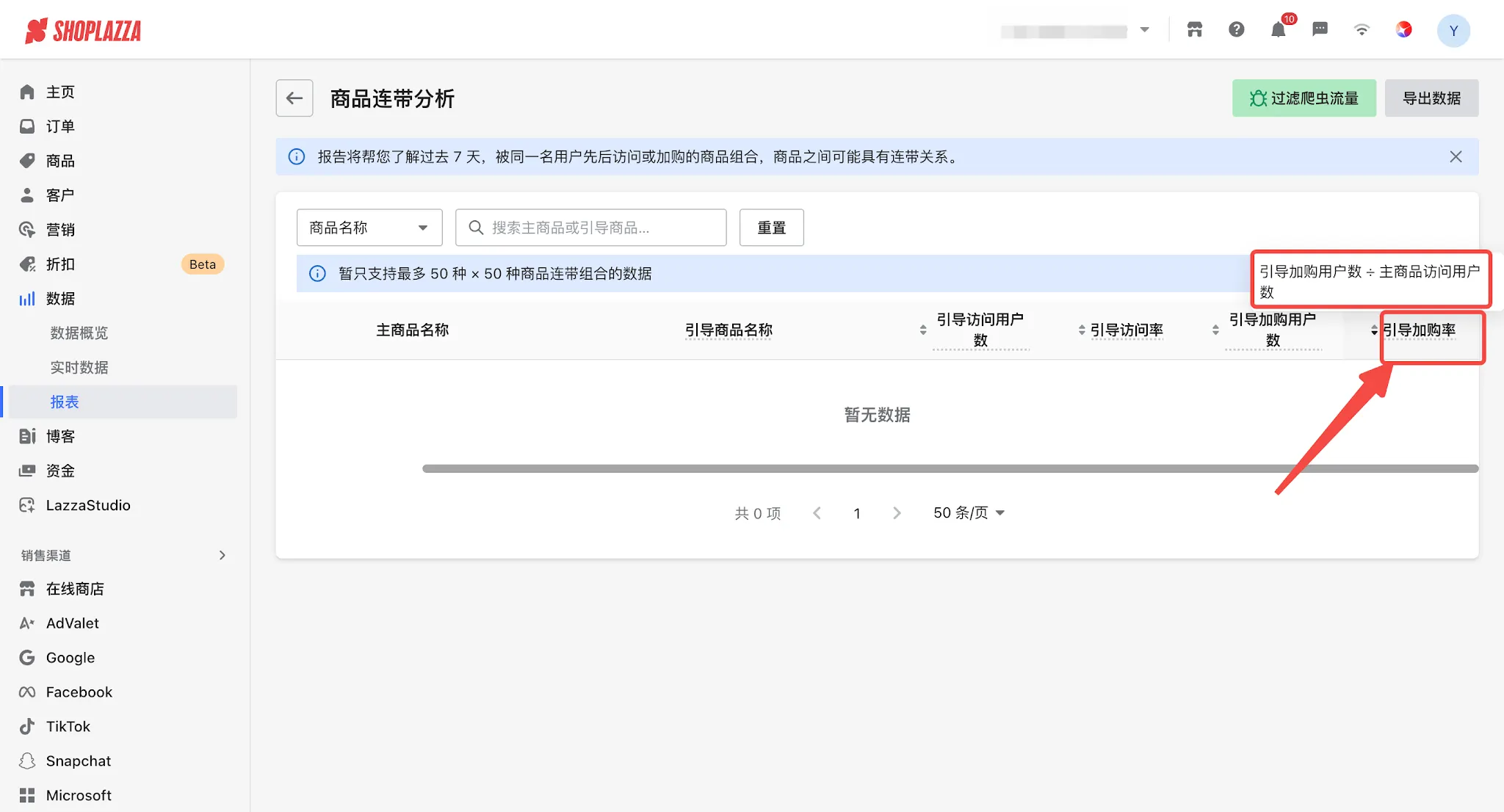
Task: Go to the next page arrow
Action: tap(897, 513)
